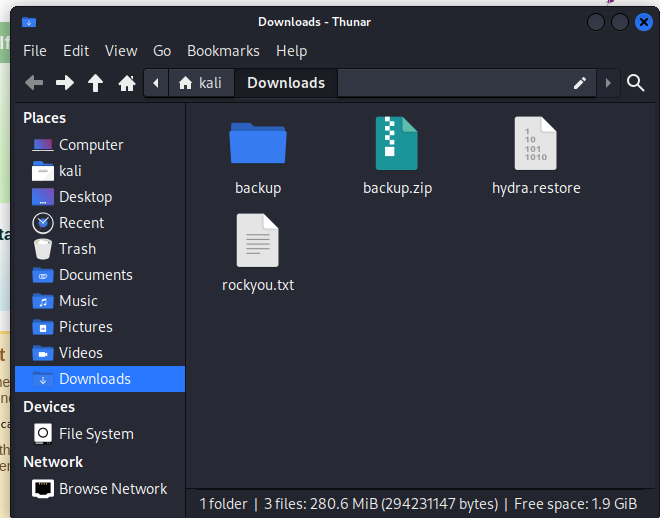Click the hydra.restore file name label
This screenshot has height=518, width=660.
(536, 188)
